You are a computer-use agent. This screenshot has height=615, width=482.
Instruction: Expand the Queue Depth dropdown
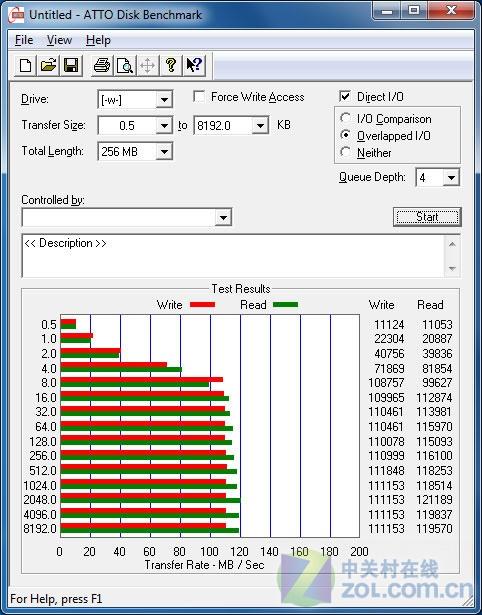(x=451, y=178)
